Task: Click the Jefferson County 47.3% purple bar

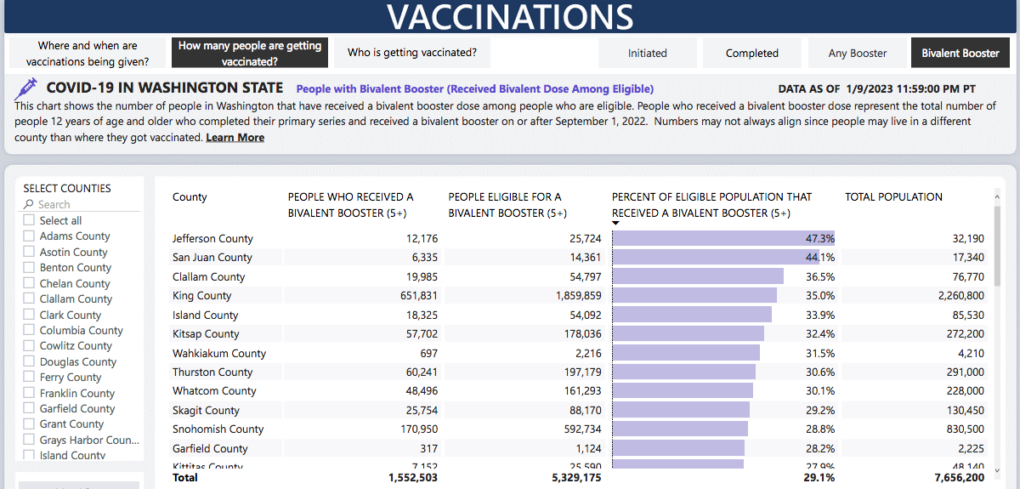Action: click(720, 239)
